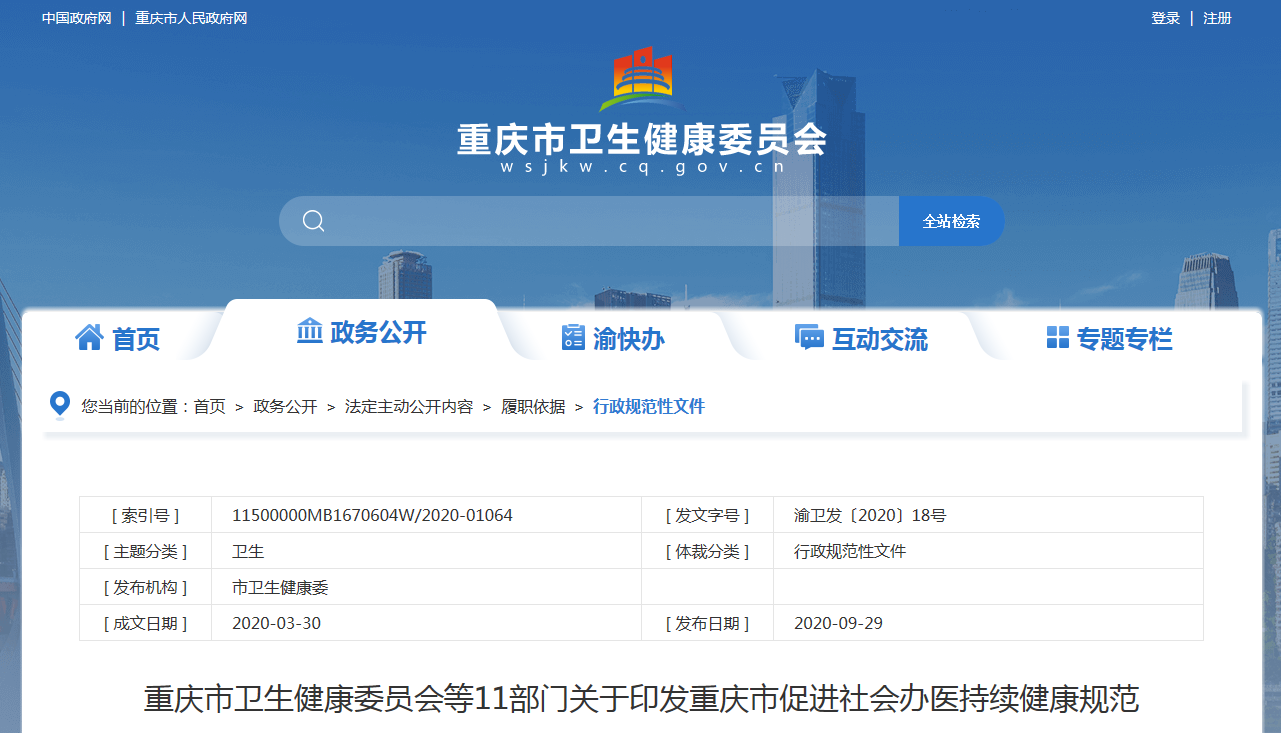Navigate to 法定主动公开内容 in breadcrumb
The image size is (1281, 733).
(x=408, y=407)
